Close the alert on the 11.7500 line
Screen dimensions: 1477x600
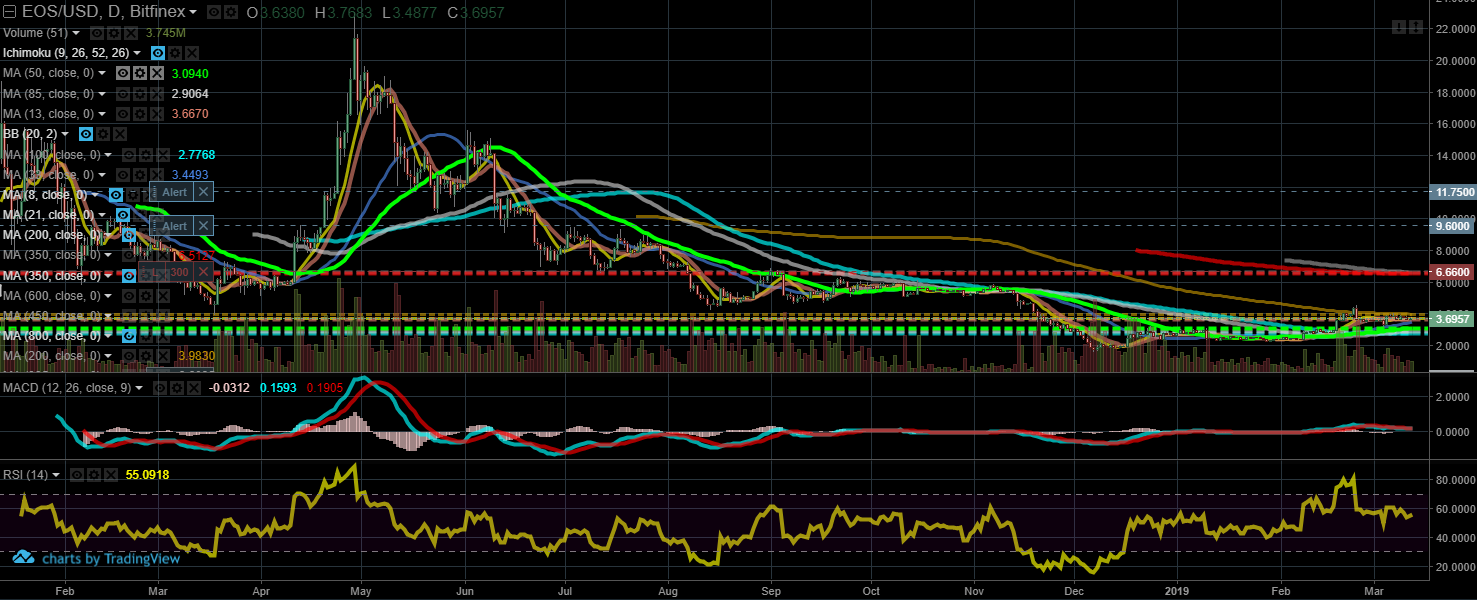pyautogui.click(x=203, y=192)
